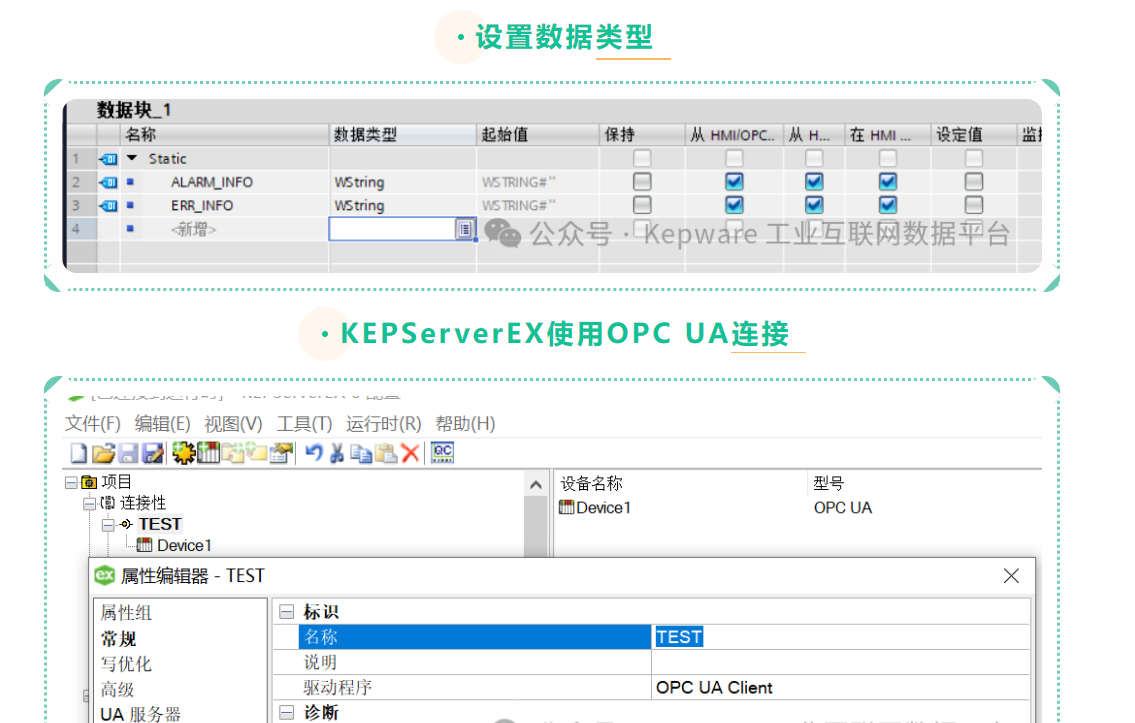1135x723 pixels.
Task: Click the 名称 value field containing TEST
Action: point(840,637)
